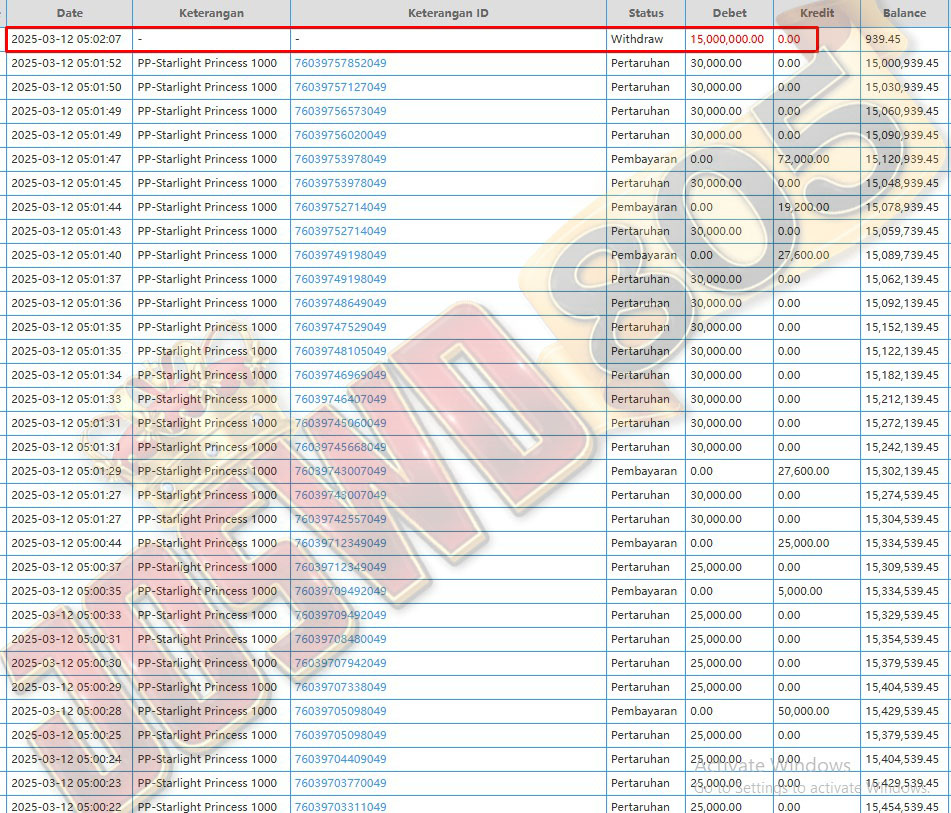The height and width of the screenshot is (813, 951).
Task: Open transaction ID 76039747529049
Action: pyautogui.click(x=340, y=327)
